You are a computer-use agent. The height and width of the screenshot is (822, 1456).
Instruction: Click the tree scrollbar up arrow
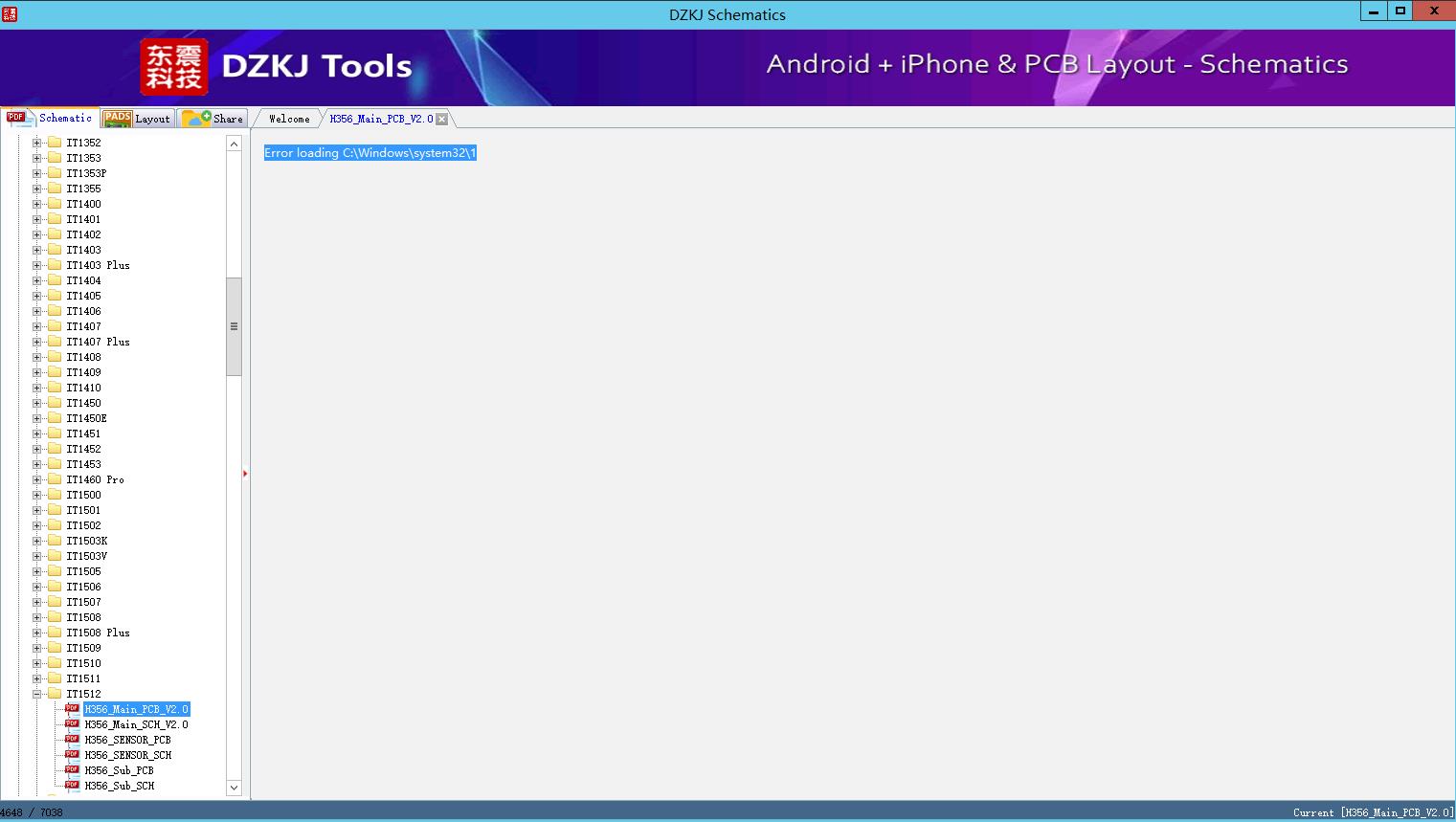tap(234, 144)
